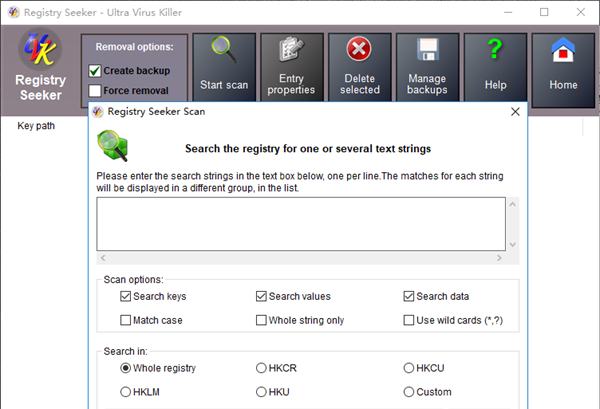Maximize the Registry Seeker window
This screenshot has width=600, height=409.
coord(544,12)
